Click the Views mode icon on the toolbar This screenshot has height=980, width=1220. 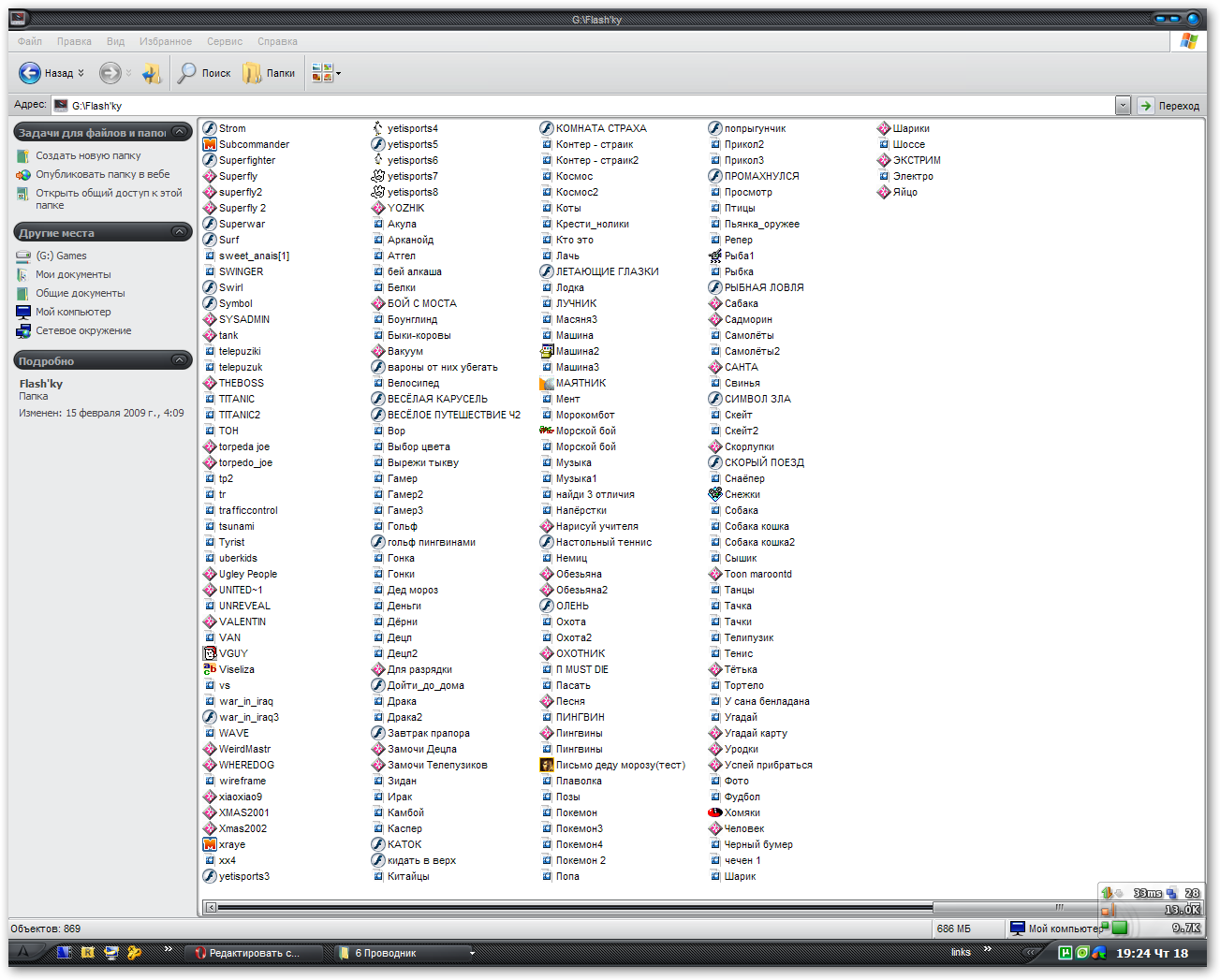[321, 72]
